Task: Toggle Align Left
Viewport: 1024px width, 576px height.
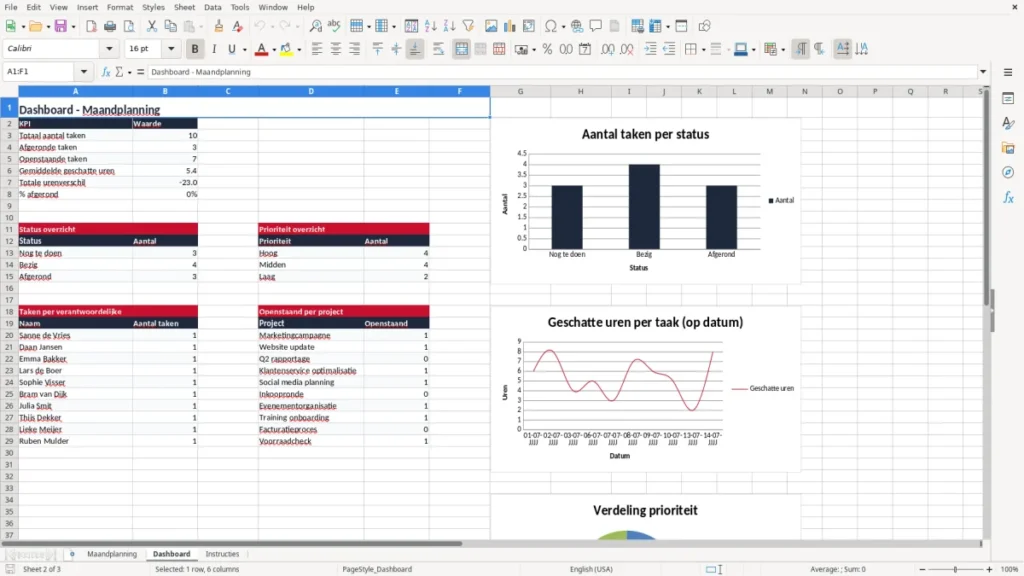Action: point(317,49)
